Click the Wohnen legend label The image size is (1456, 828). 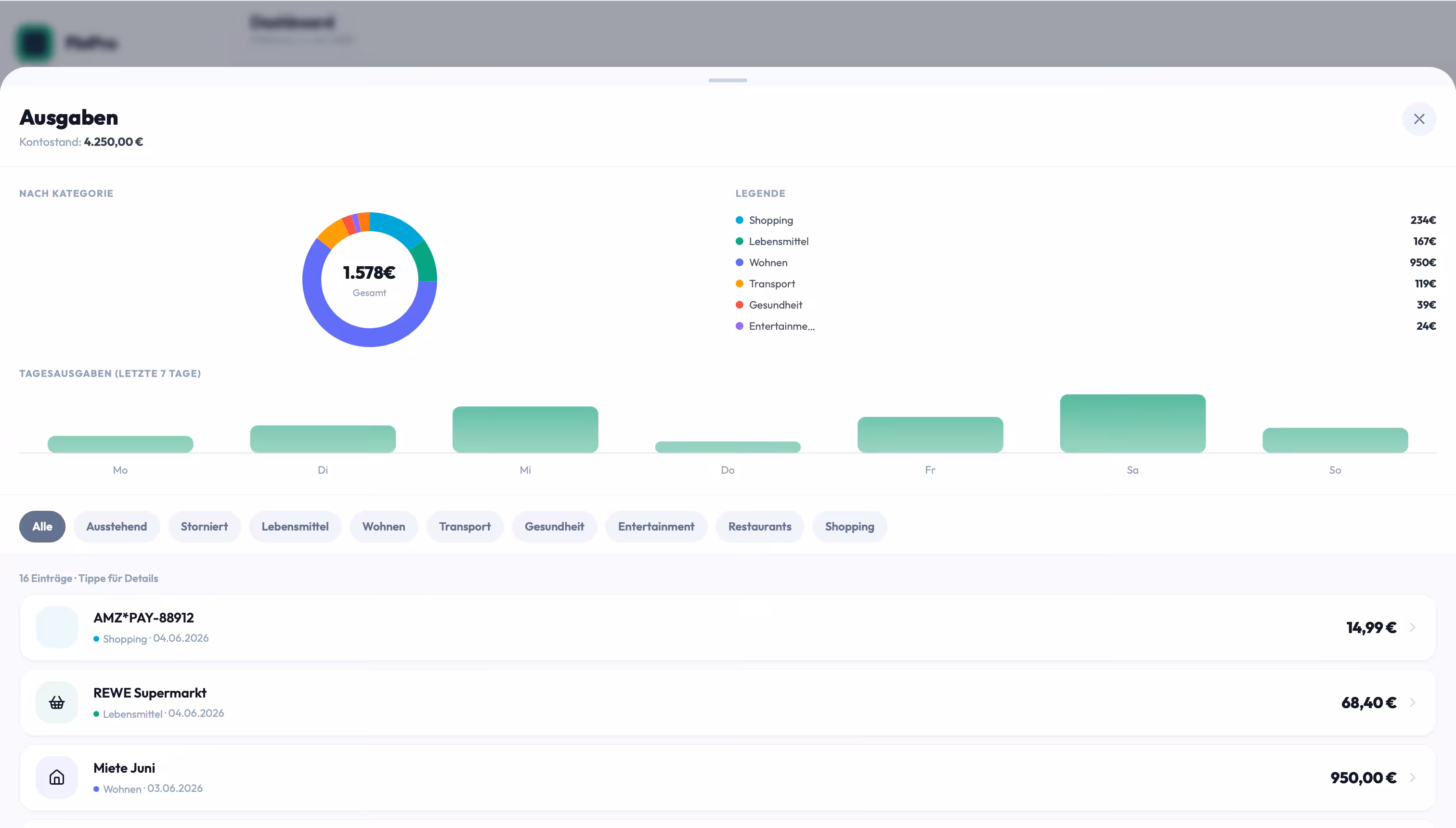(768, 262)
